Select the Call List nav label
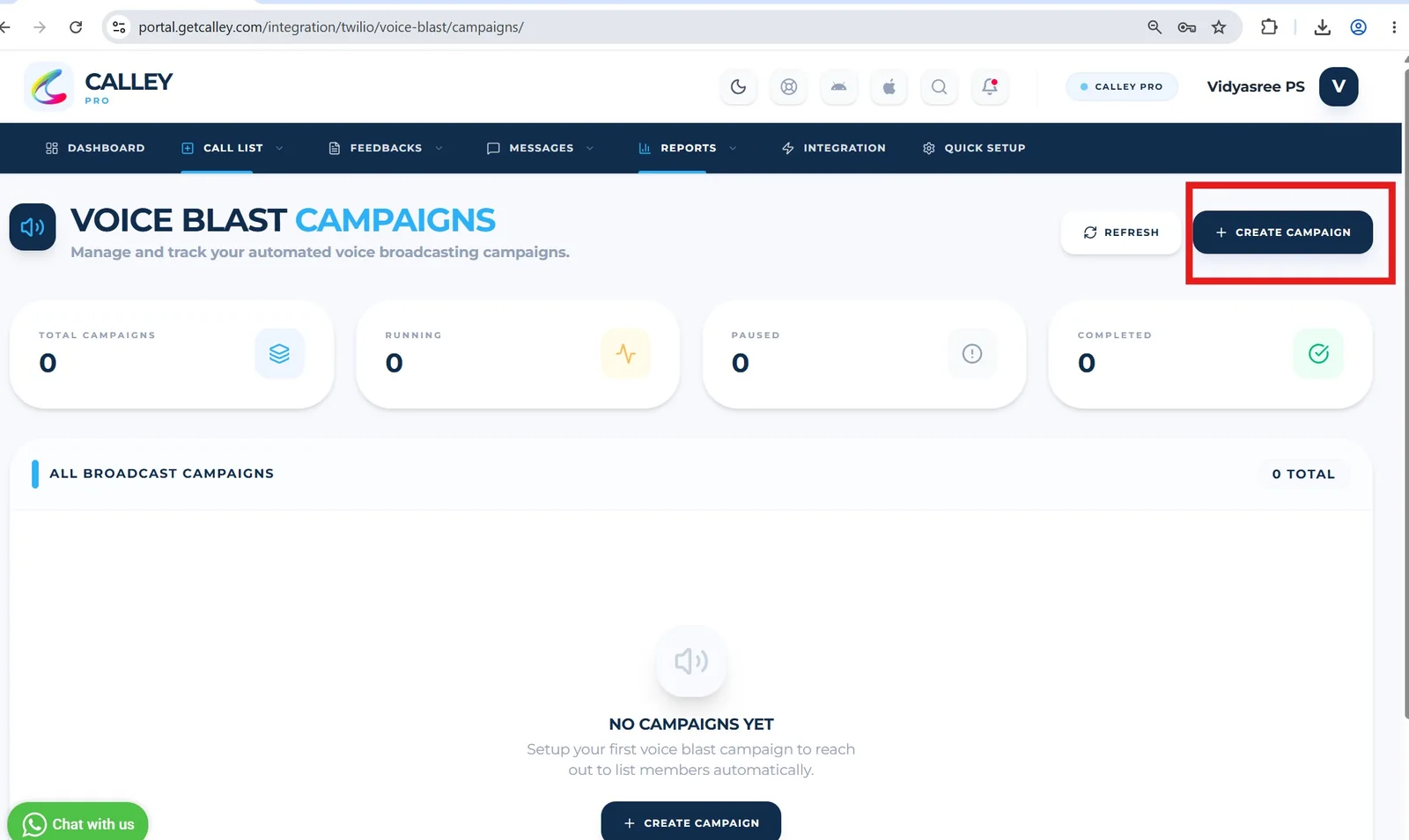Screen dimensions: 1409x840 click(x=233, y=148)
